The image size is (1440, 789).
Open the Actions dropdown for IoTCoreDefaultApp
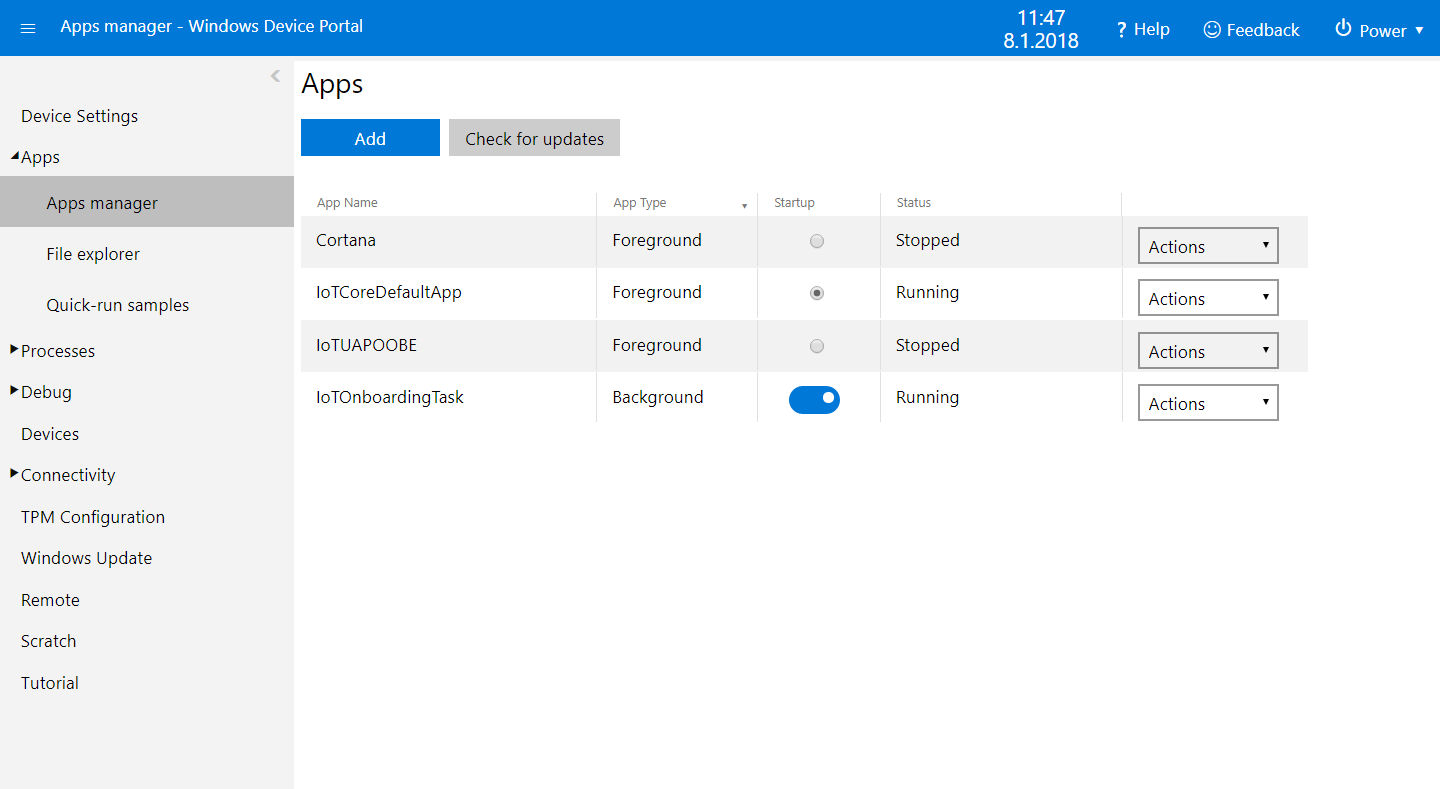click(x=1208, y=298)
